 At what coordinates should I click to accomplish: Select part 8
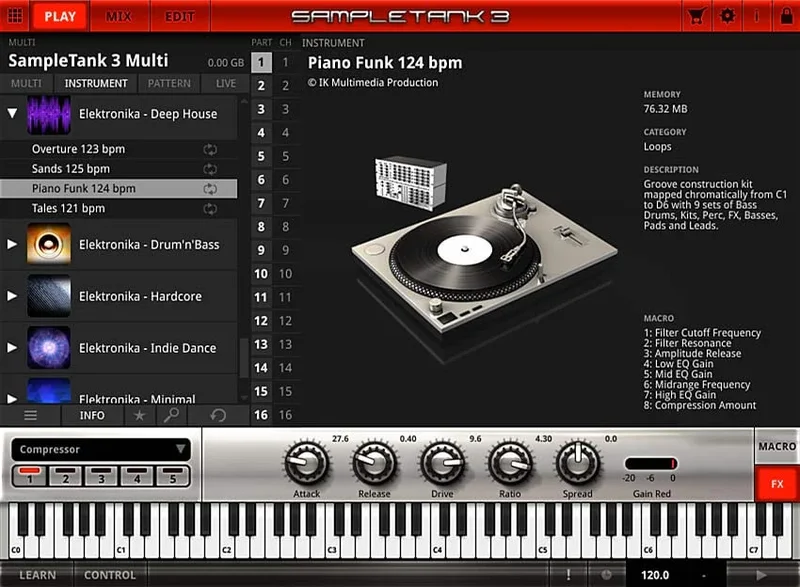pyautogui.click(x=261, y=226)
